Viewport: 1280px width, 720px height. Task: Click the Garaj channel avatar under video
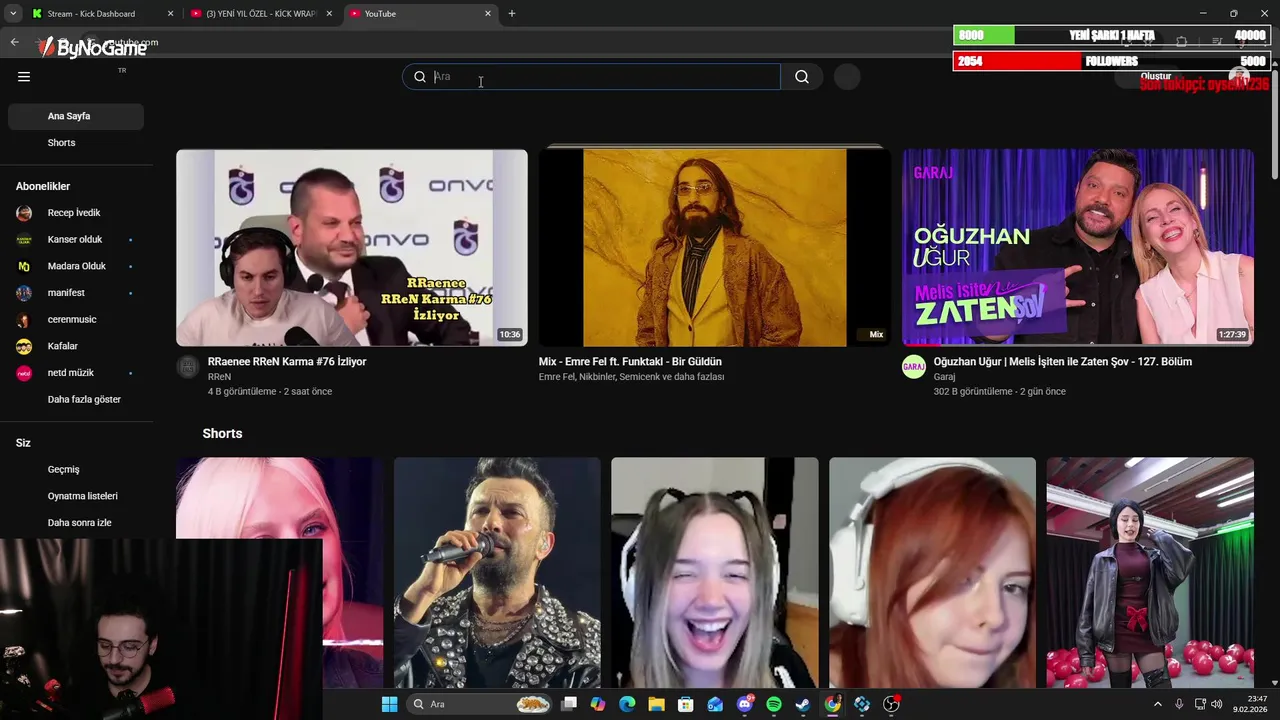(x=914, y=367)
